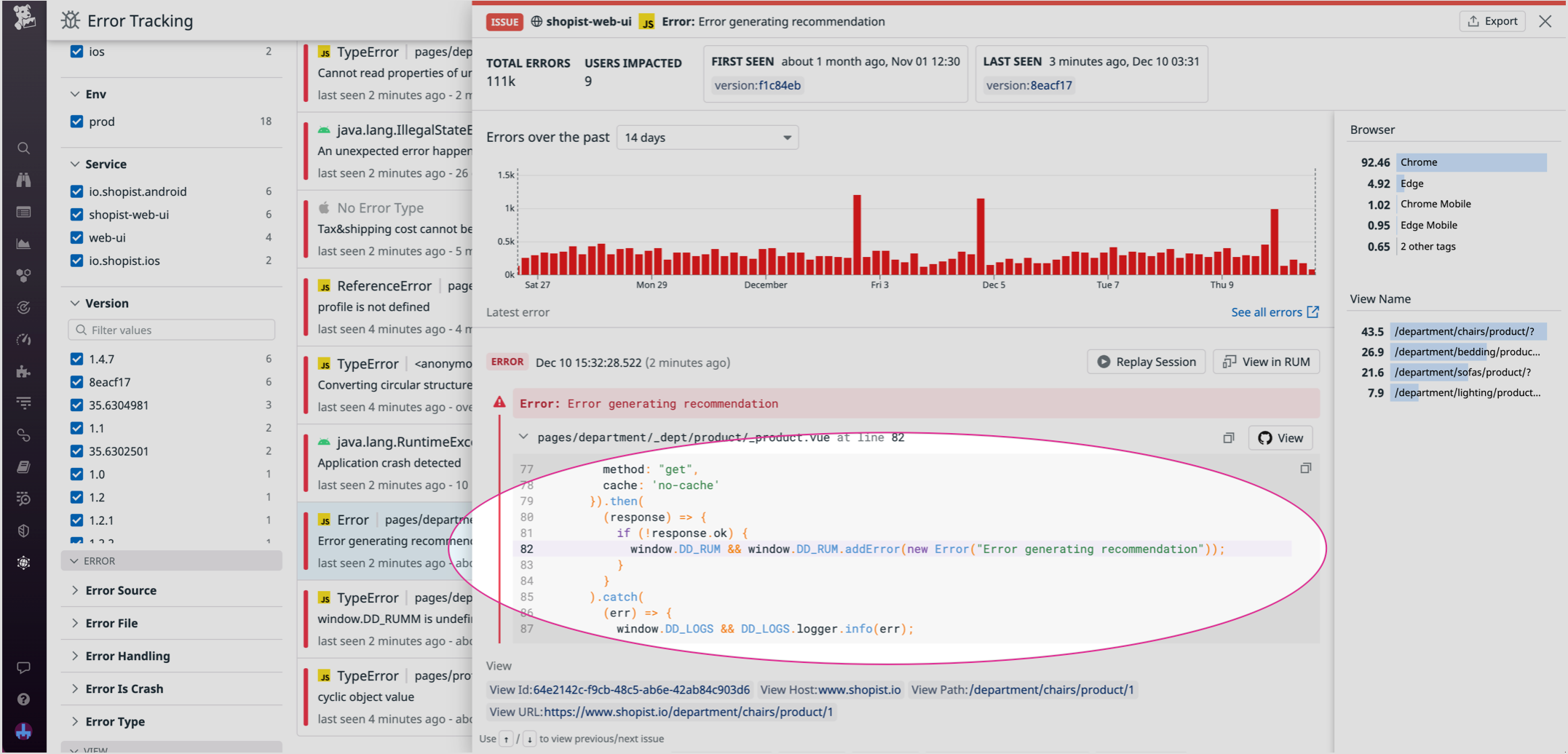
Task: Open the help question mark icon
Action: [x=24, y=699]
